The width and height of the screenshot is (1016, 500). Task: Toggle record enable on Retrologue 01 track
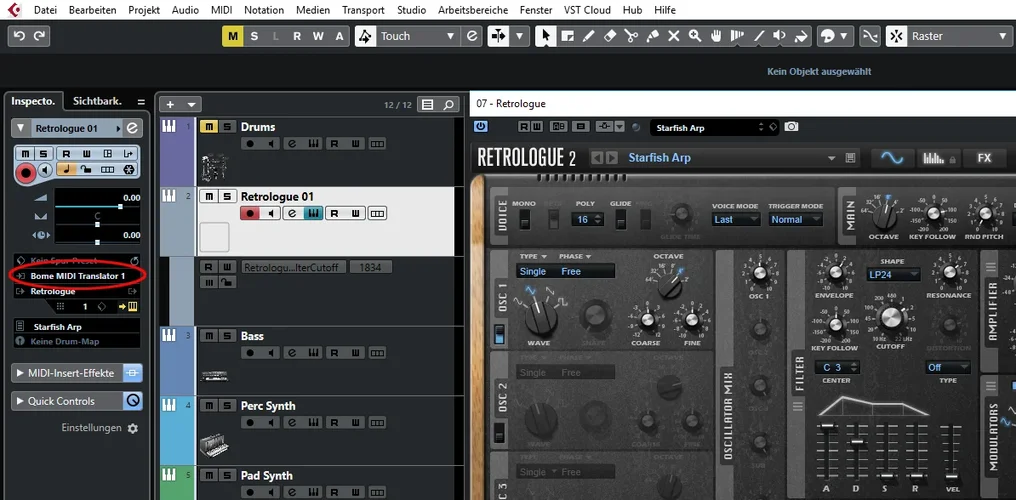[248, 213]
